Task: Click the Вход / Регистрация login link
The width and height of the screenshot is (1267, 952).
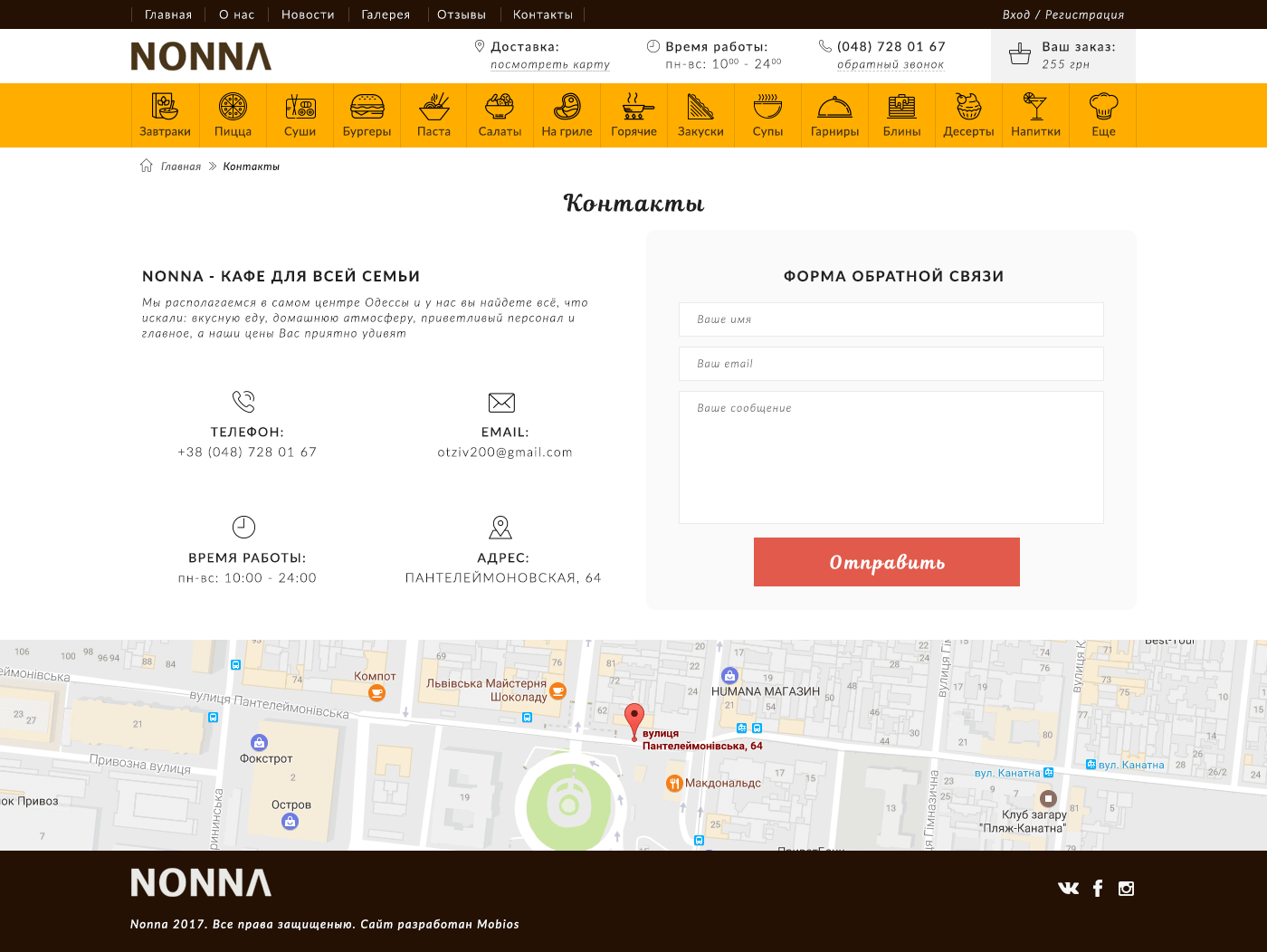Action: click(1063, 14)
